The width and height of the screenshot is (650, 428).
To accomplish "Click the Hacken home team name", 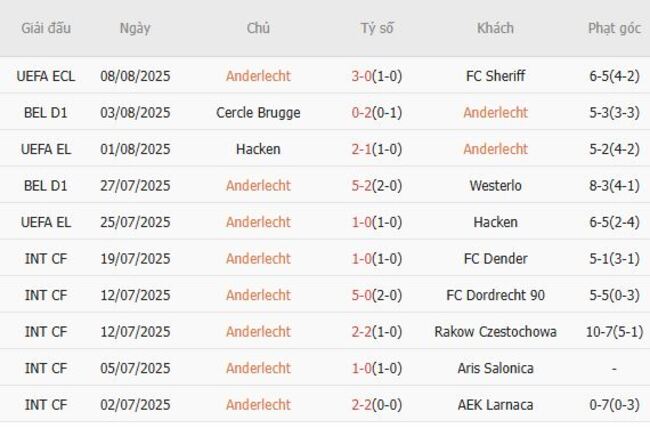I will (x=258, y=149).
